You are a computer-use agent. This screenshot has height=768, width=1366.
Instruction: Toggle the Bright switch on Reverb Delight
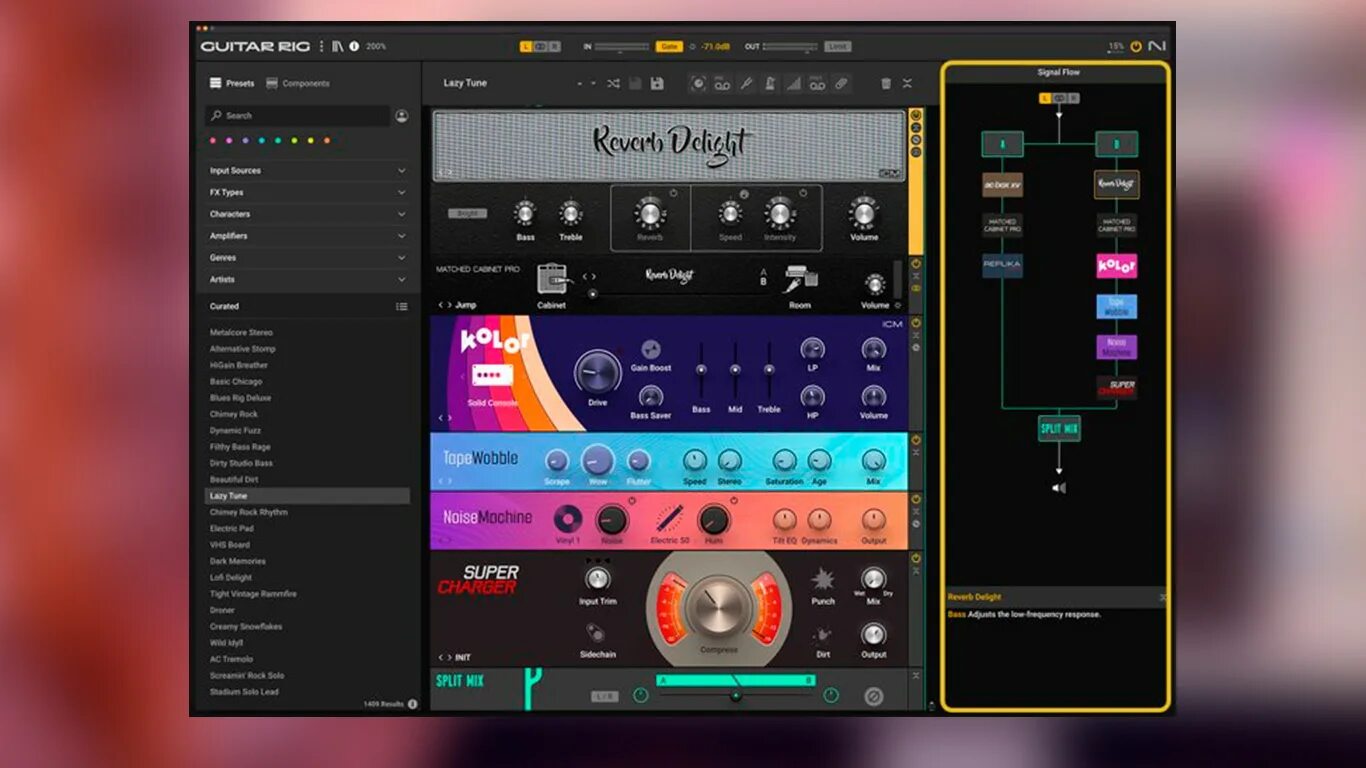click(467, 213)
